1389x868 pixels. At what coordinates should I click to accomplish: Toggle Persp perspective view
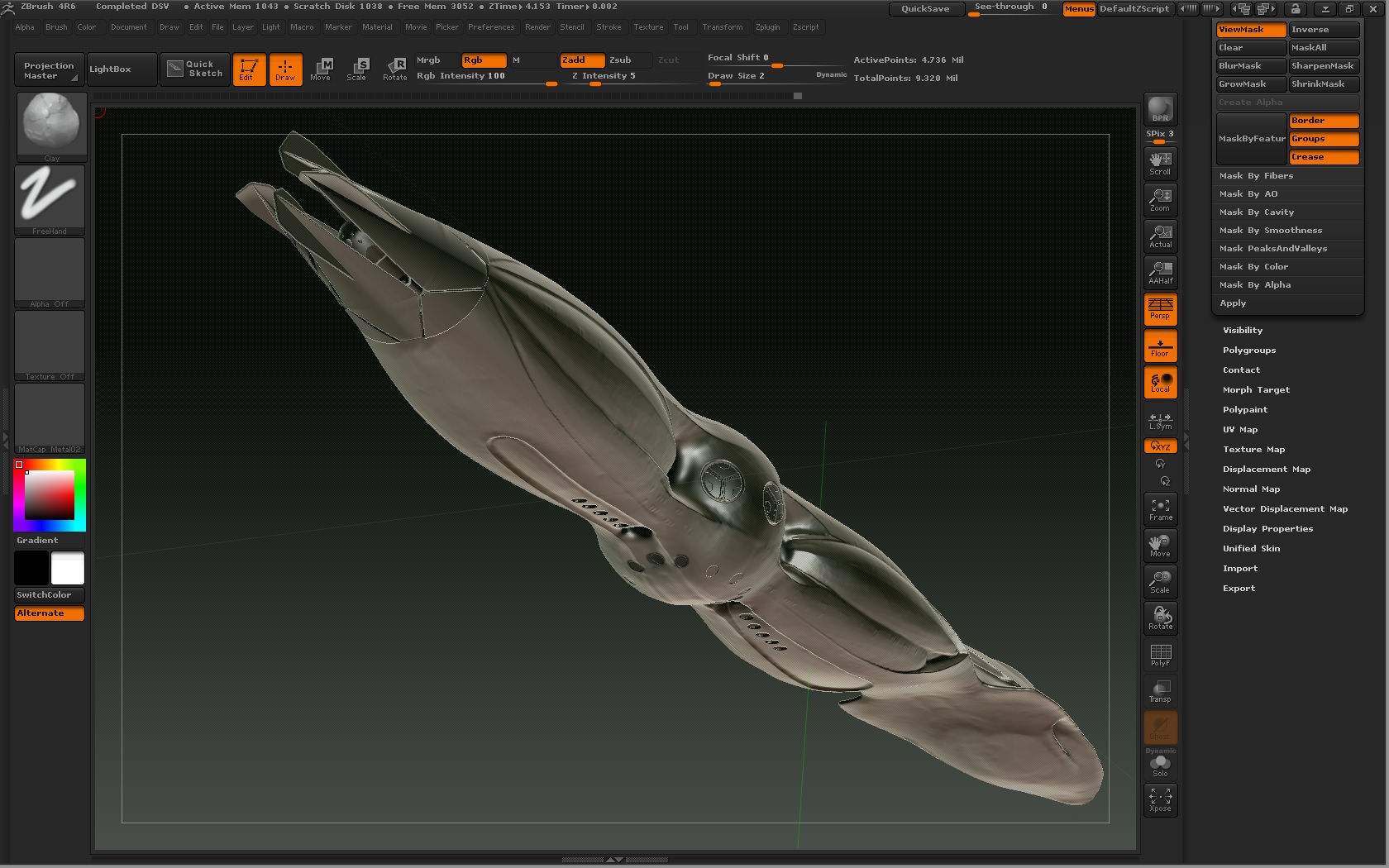pyautogui.click(x=1159, y=309)
